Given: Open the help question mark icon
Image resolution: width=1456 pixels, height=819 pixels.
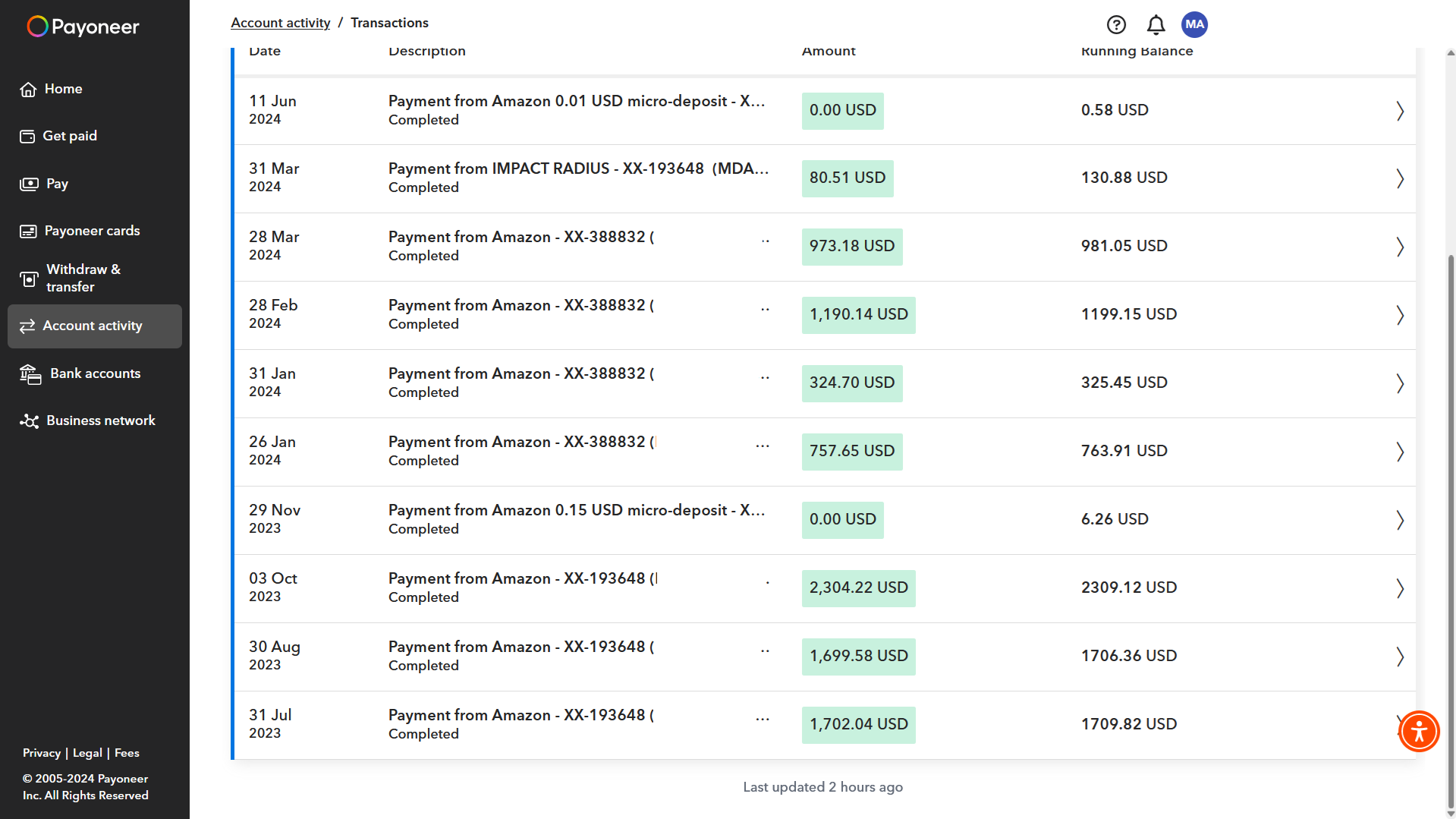Looking at the screenshot, I should point(1116,25).
